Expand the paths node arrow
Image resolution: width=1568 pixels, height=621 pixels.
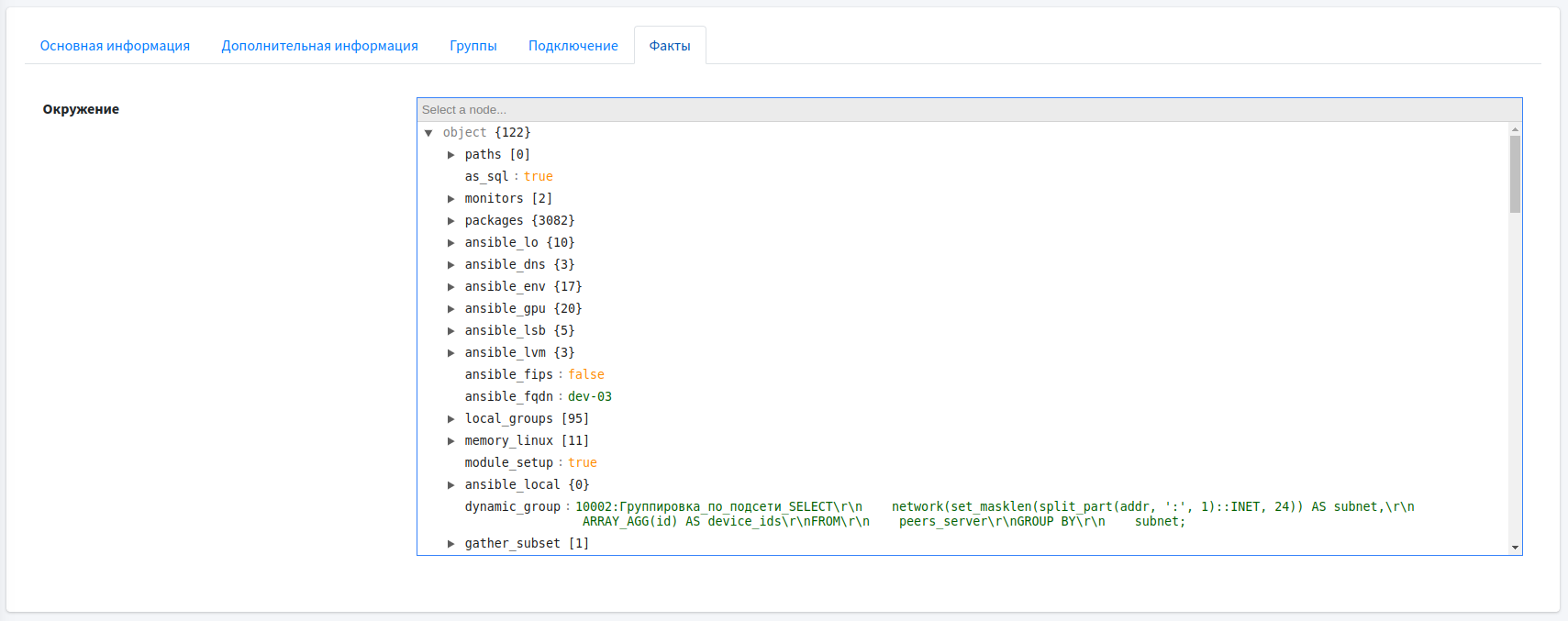click(x=450, y=155)
